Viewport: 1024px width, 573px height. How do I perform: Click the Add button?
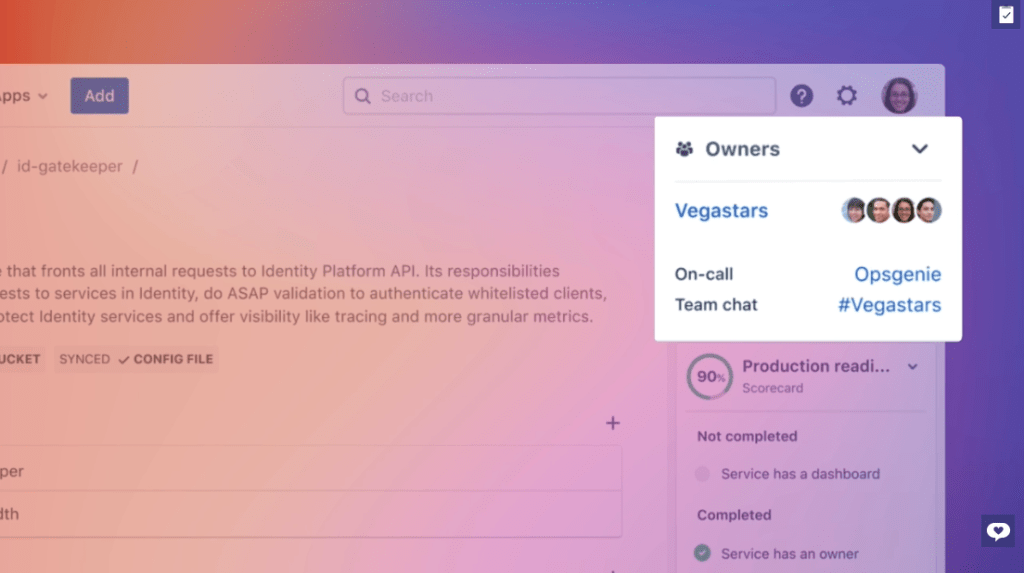(99, 96)
